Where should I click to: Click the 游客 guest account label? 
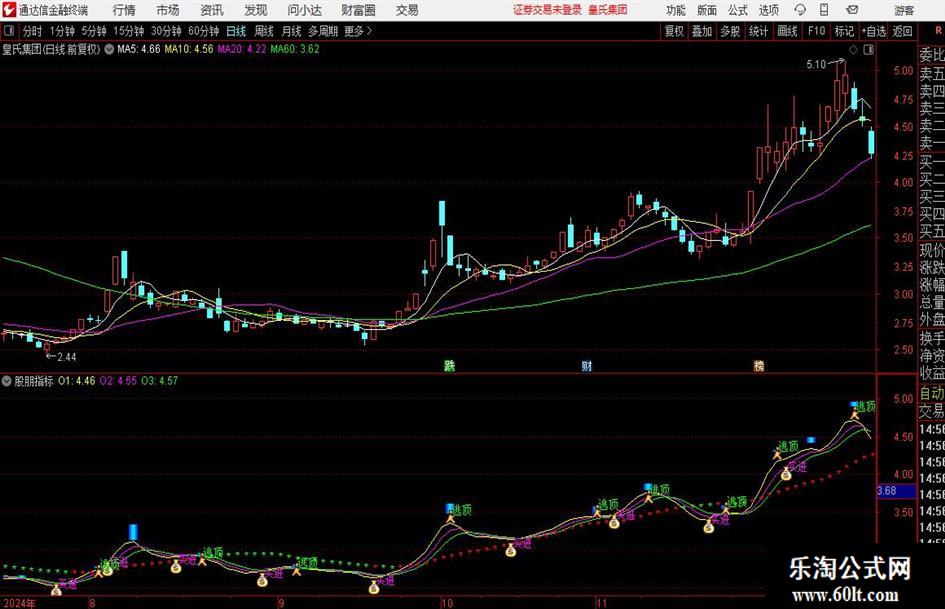903,10
